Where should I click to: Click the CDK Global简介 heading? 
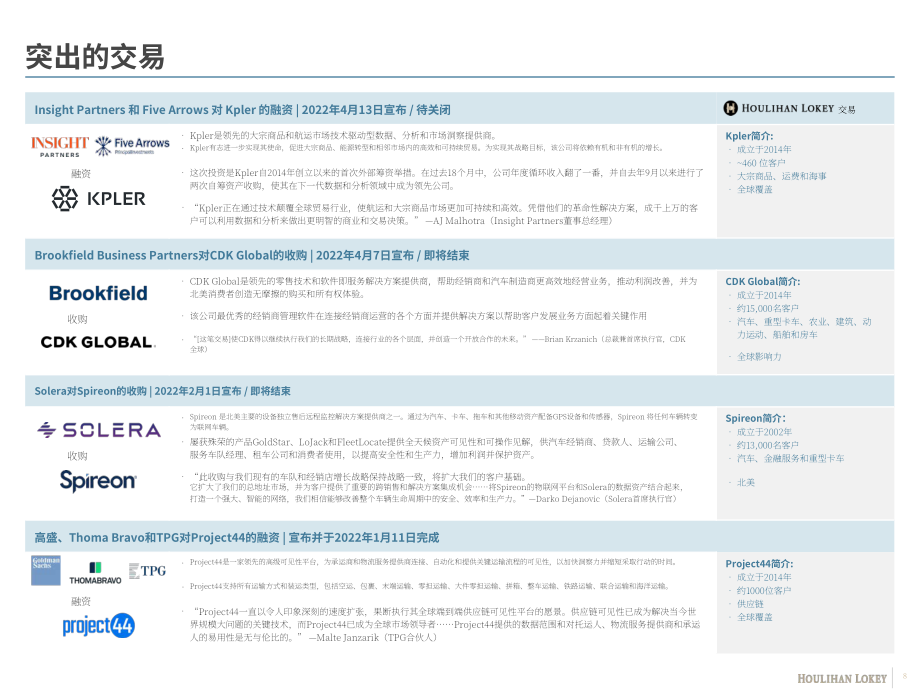click(x=763, y=282)
